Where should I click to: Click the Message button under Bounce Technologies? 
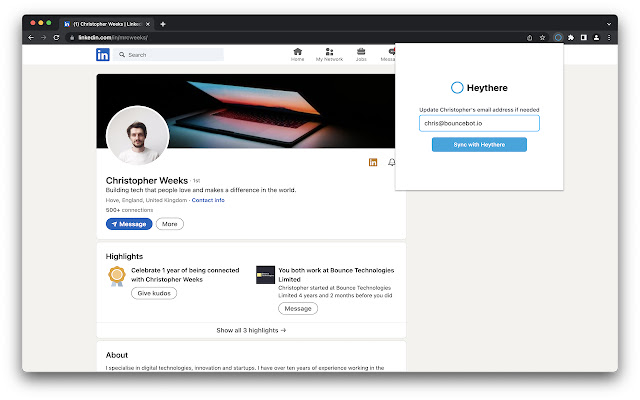298,309
